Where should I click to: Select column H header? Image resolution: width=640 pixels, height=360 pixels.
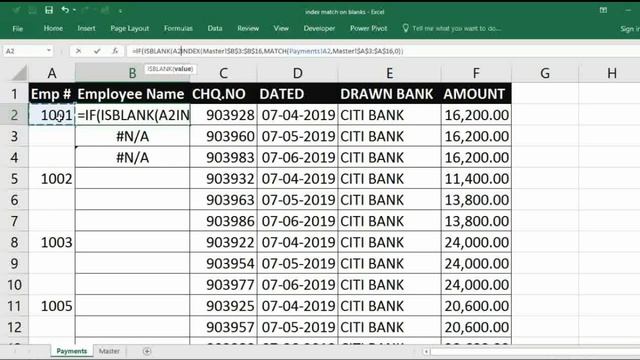pos(611,73)
